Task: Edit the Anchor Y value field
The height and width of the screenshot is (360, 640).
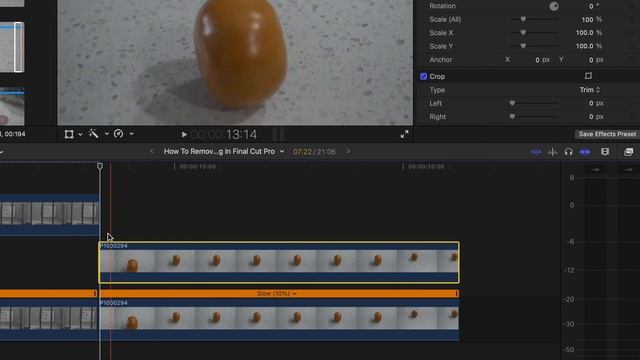Action: pyautogui.click(x=591, y=60)
